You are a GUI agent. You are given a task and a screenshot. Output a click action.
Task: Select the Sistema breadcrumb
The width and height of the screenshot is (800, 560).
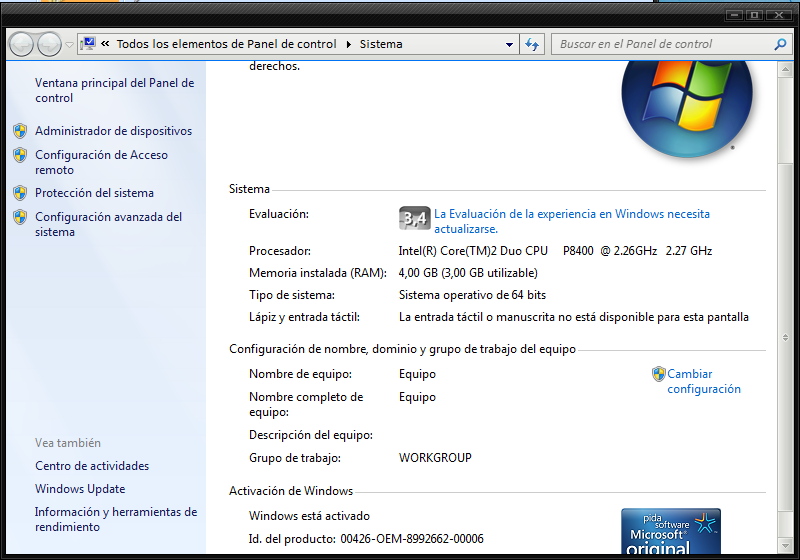tap(381, 44)
